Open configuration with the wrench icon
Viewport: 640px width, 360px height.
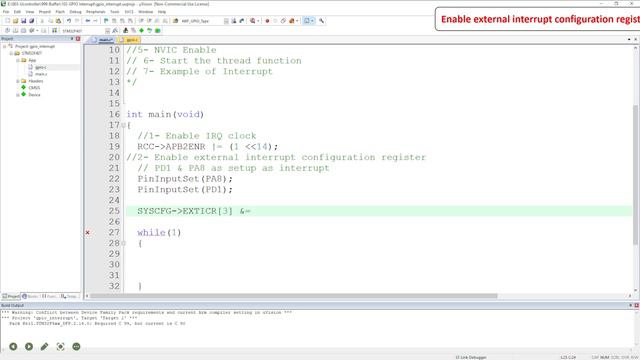click(322, 21)
